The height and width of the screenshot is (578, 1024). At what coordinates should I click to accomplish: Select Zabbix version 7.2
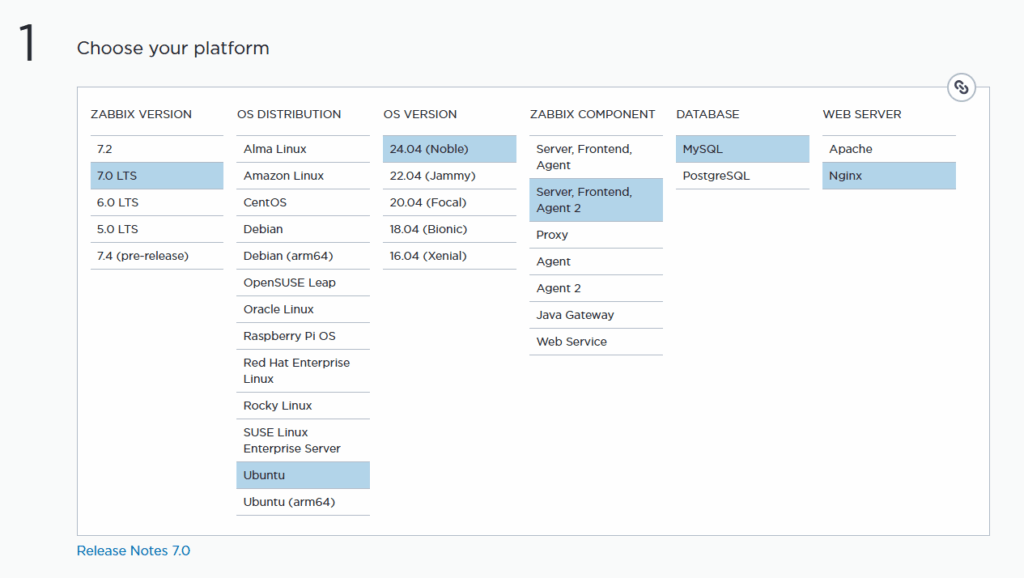[x=157, y=149]
